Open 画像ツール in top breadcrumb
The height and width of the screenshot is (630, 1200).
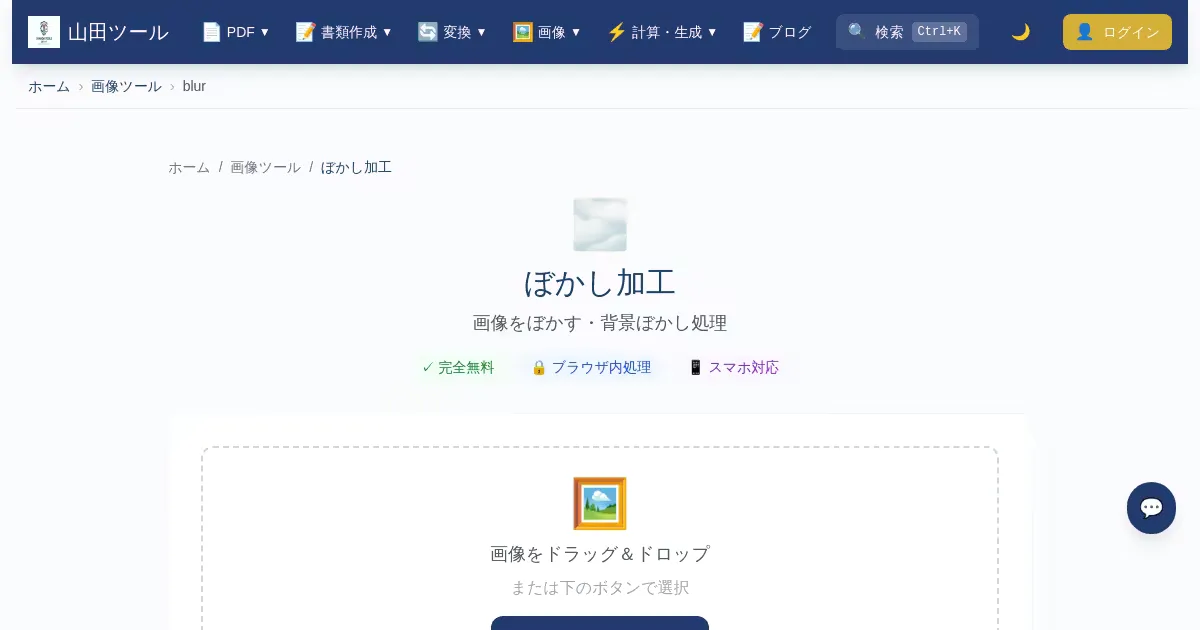click(x=126, y=86)
